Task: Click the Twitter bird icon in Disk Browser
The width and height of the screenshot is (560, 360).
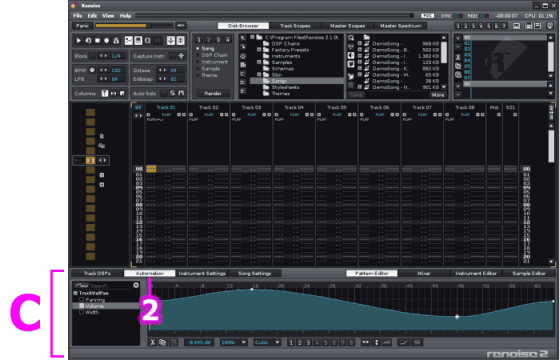Action: click(351, 76)
